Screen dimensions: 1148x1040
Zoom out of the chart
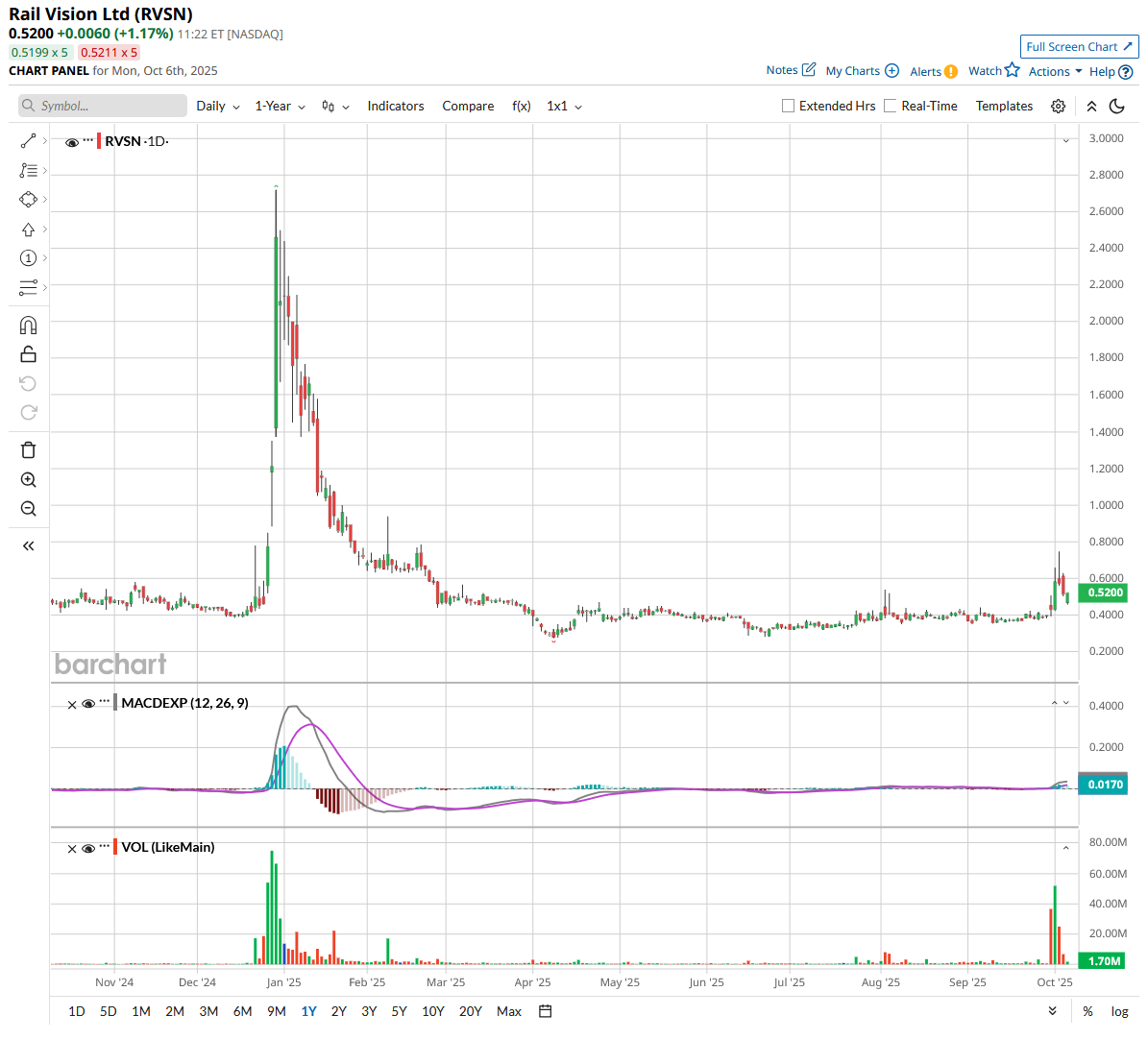(29, 509)
